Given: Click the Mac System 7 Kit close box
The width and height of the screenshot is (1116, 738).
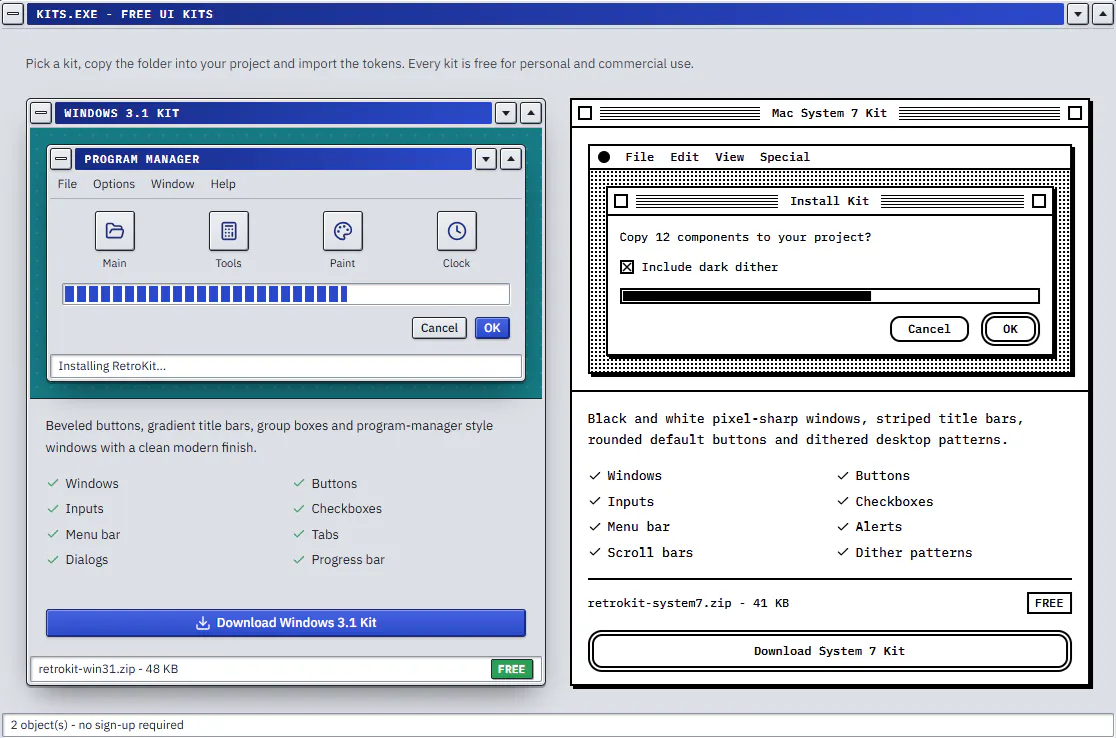Looking at the screenshot, I should click(x=585, y=113).
